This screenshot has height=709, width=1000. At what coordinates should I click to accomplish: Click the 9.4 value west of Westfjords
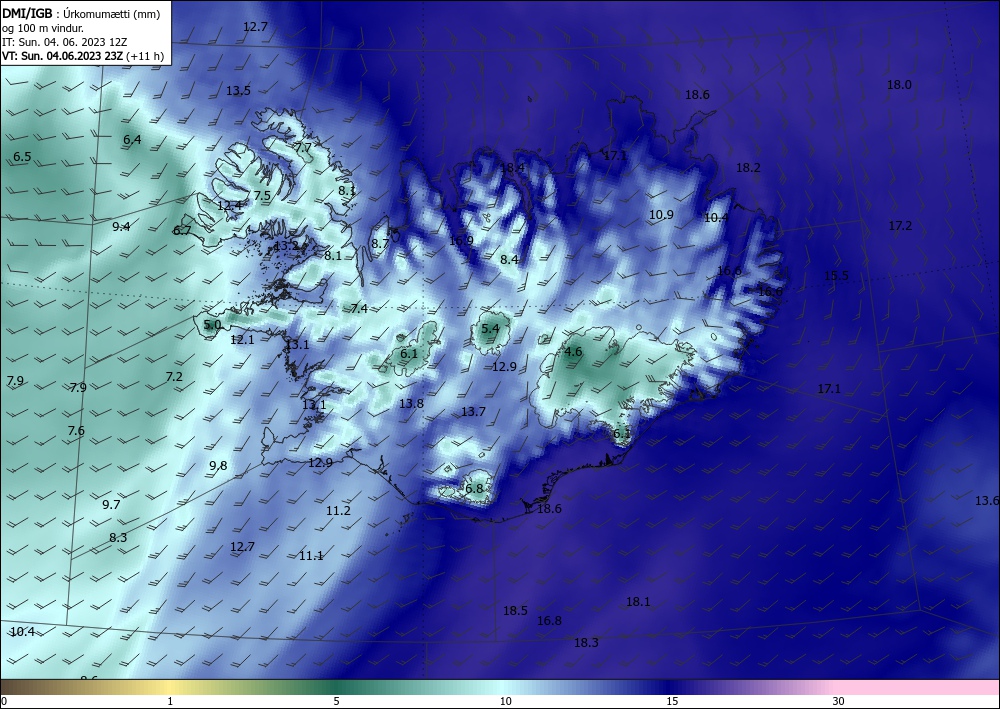click(x=121, y=226)
